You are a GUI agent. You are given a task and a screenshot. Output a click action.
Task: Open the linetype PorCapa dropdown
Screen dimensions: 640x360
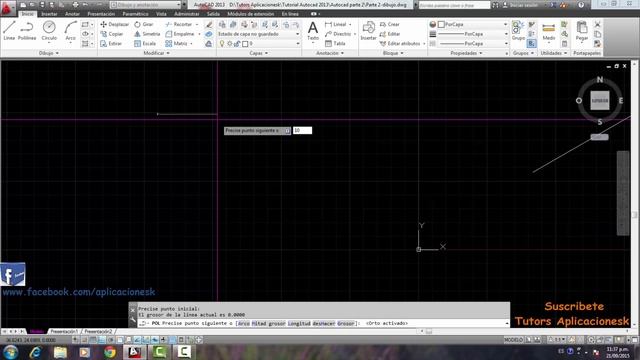tap(472, 43)
